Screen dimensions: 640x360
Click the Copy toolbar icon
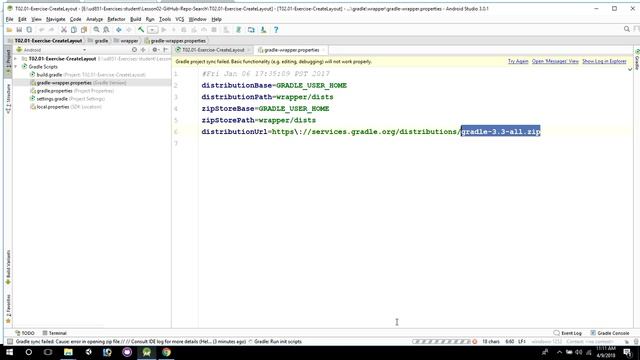click(x=74, y=30)
